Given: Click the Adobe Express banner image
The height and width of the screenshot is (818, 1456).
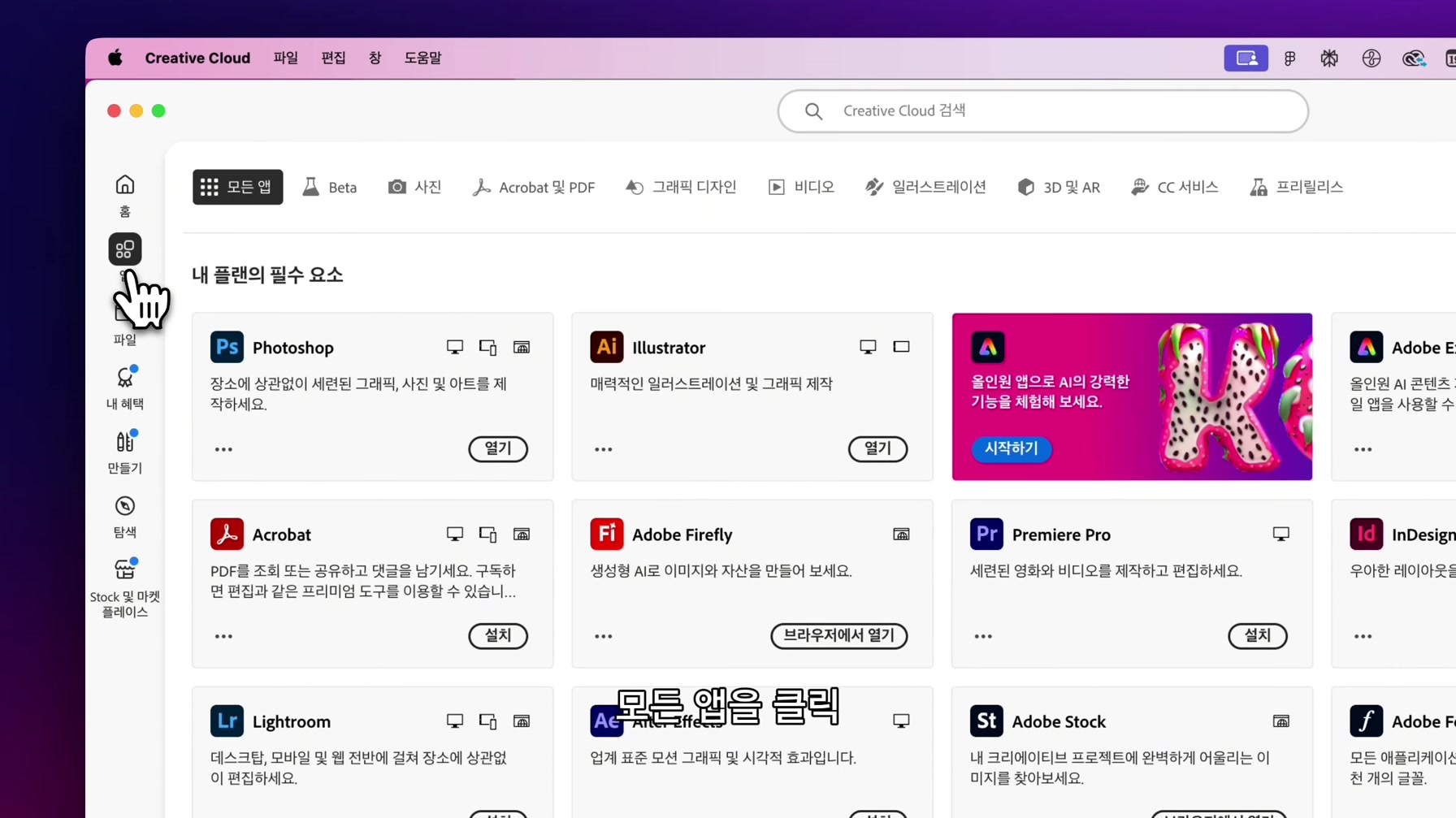Looking at the screenshot, I should [1131, 396].
